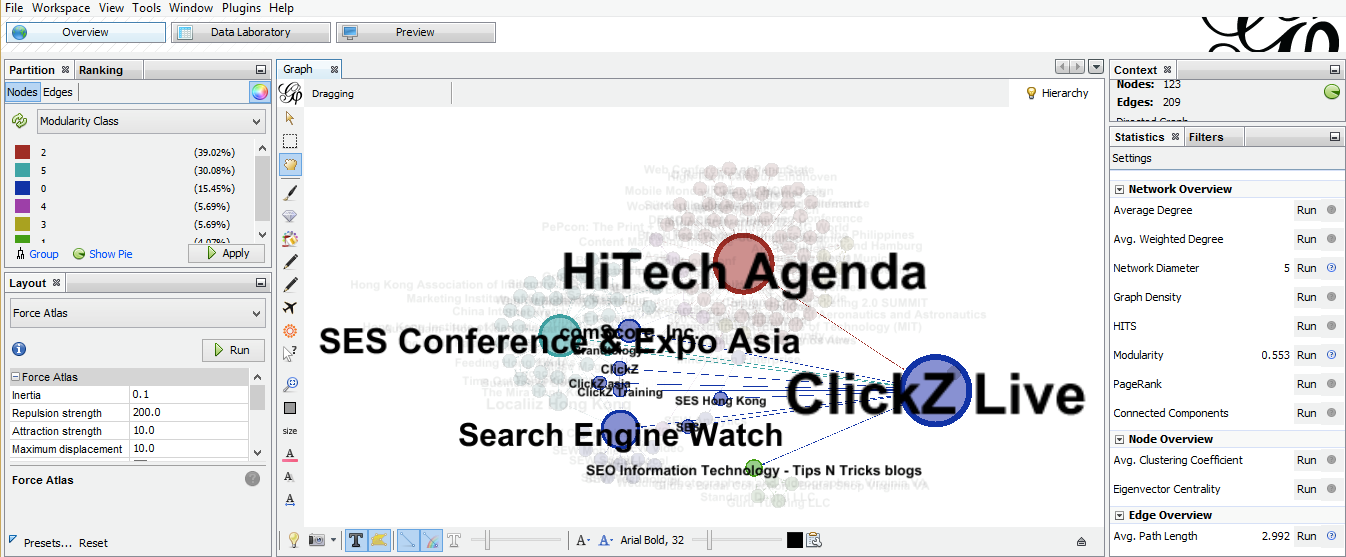Click the gray help icon beside Force Atlas
1346x557 pixels.
click(253, 479)
